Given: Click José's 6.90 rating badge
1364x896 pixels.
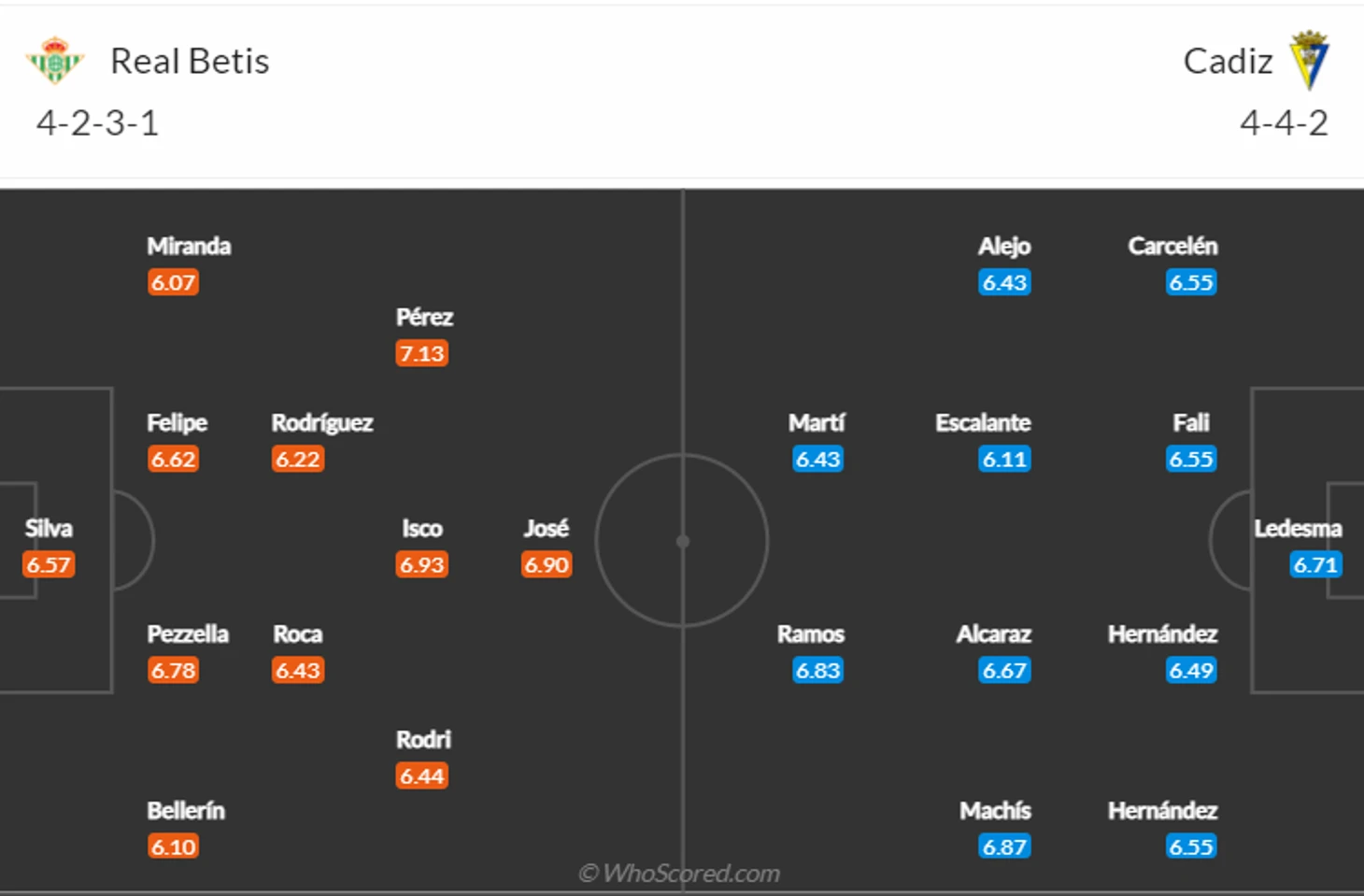Looking at the screenshot, I should (547, 564).
